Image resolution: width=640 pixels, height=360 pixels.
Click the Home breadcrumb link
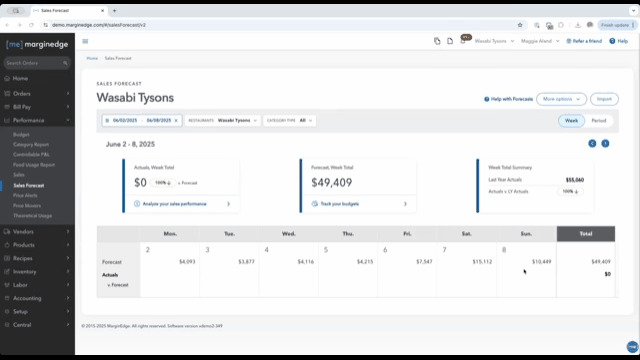(92, 58)
